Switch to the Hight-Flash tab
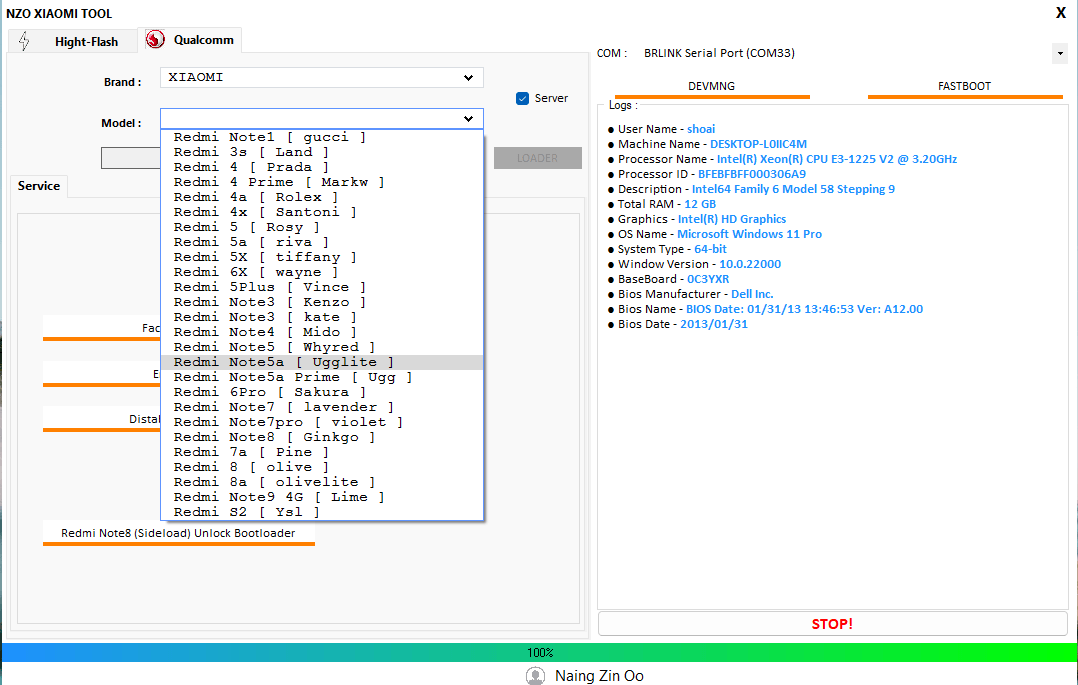1078x685 pixels. (x=72, y=41)
